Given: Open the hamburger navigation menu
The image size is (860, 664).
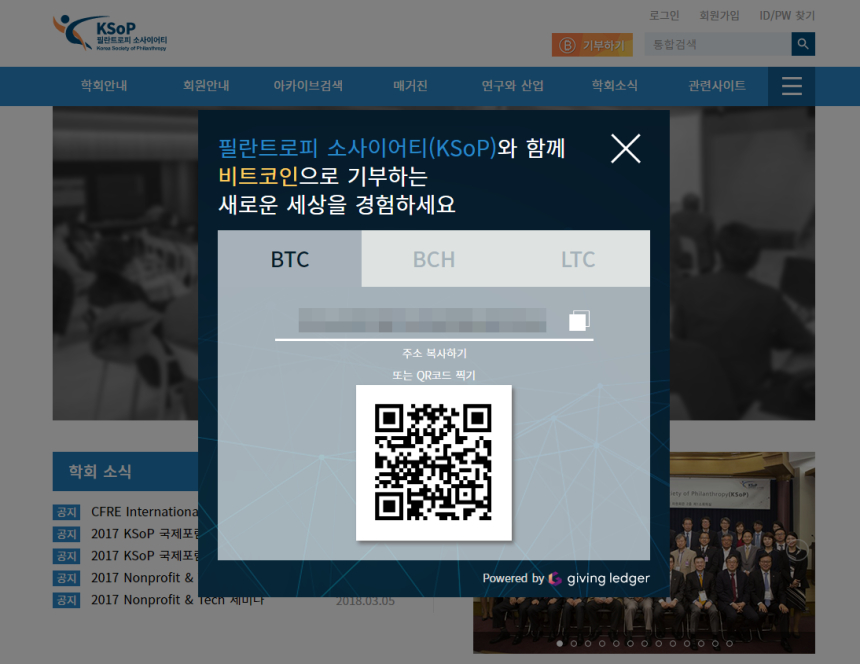Looking at the screenshot, I should (x=791, y=86).
